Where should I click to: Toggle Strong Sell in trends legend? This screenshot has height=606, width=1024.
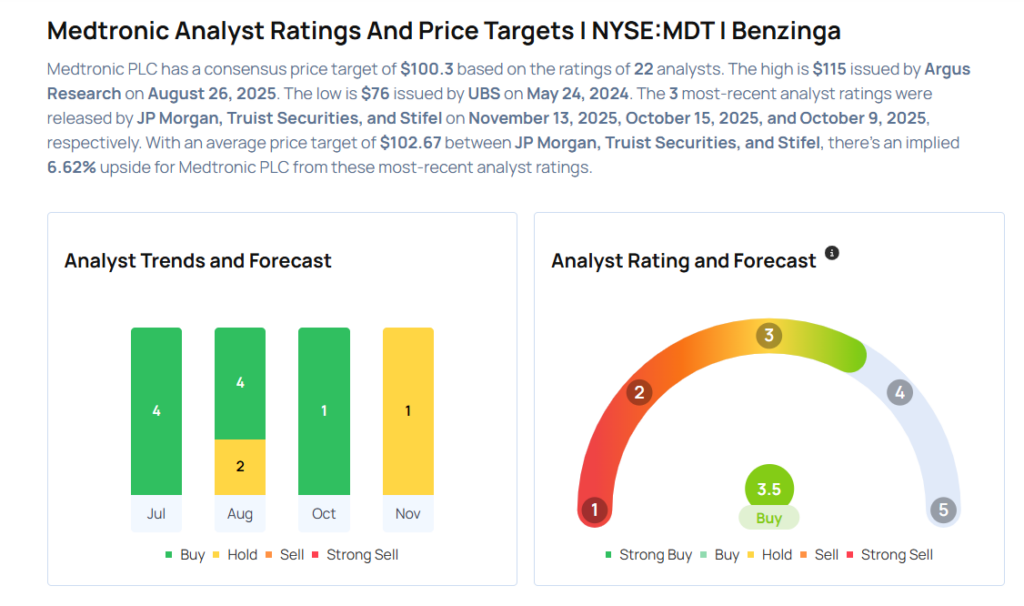point(355,555)
